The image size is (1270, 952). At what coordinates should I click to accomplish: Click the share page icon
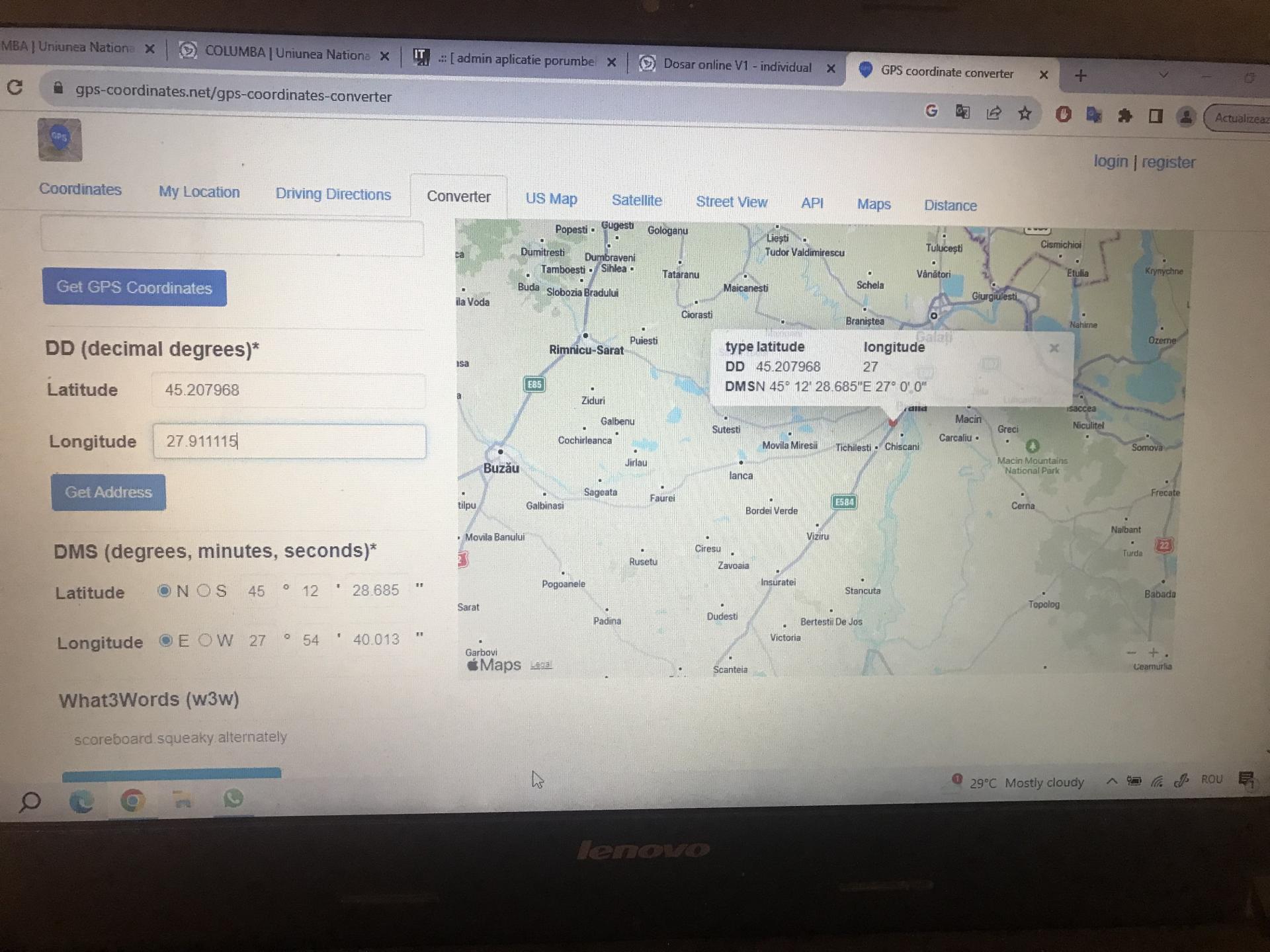(994, 113)
